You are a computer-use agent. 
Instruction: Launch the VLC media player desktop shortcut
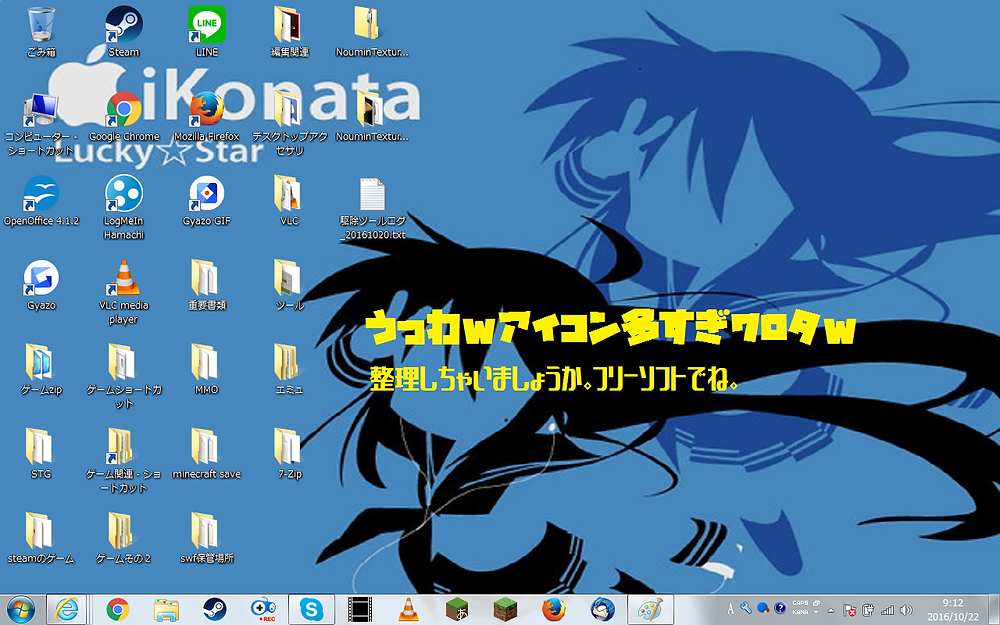(124, 293)
